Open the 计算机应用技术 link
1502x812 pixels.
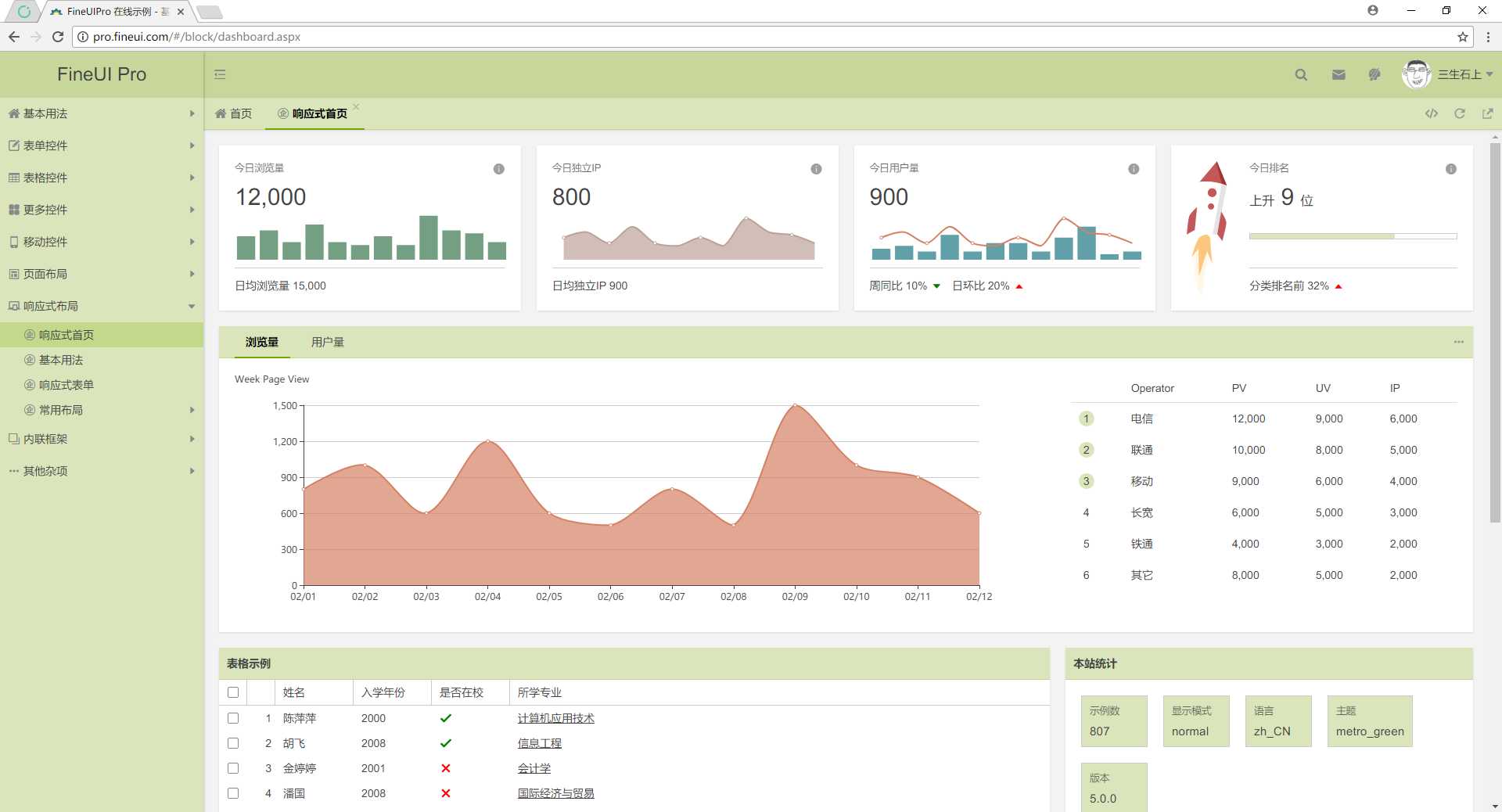pos(556,718)
